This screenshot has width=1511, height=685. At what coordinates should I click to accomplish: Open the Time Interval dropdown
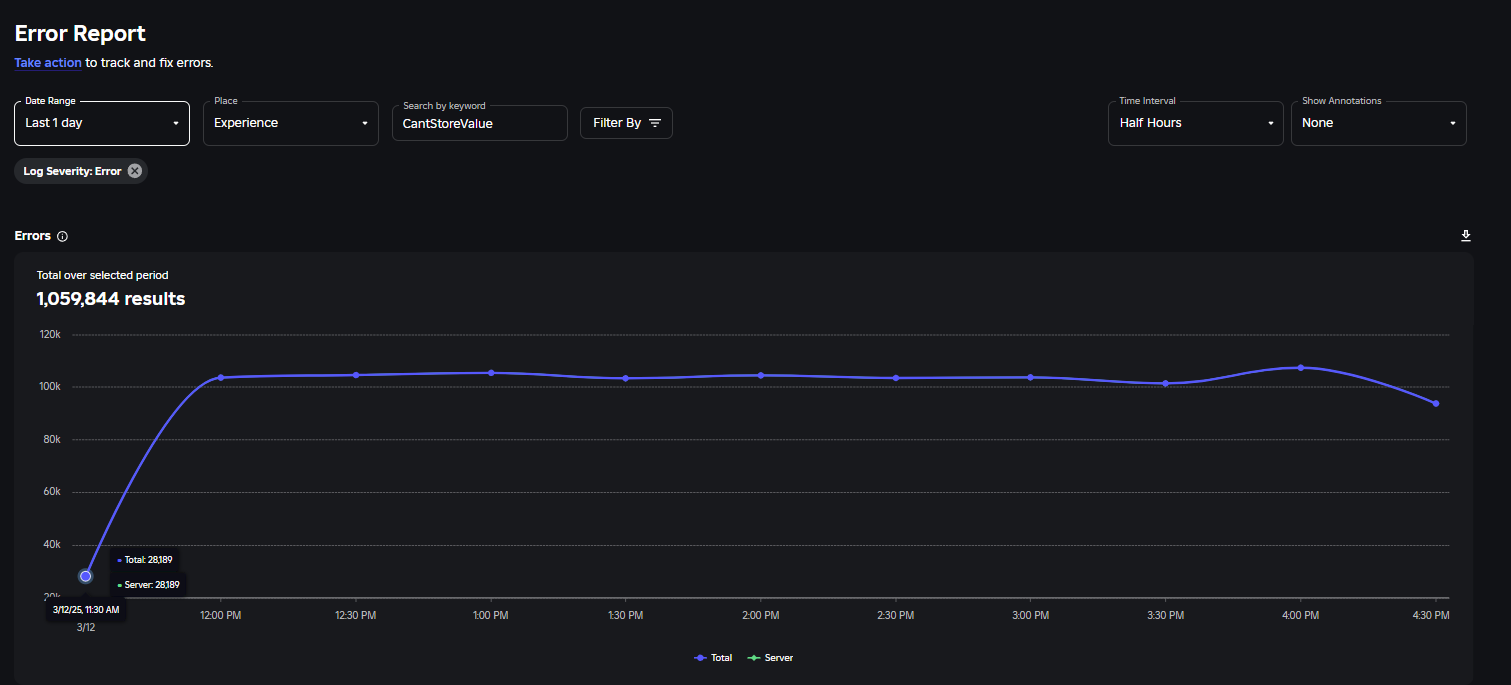[x=1195, y=123]
